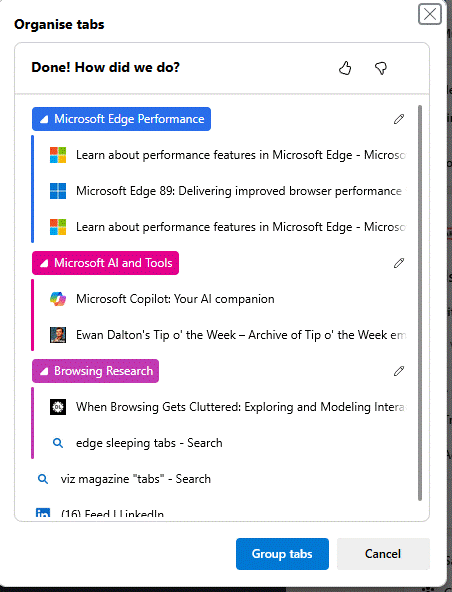
Task: Click the Microsoft Copilot favicon
Action: tap(58, 299)
